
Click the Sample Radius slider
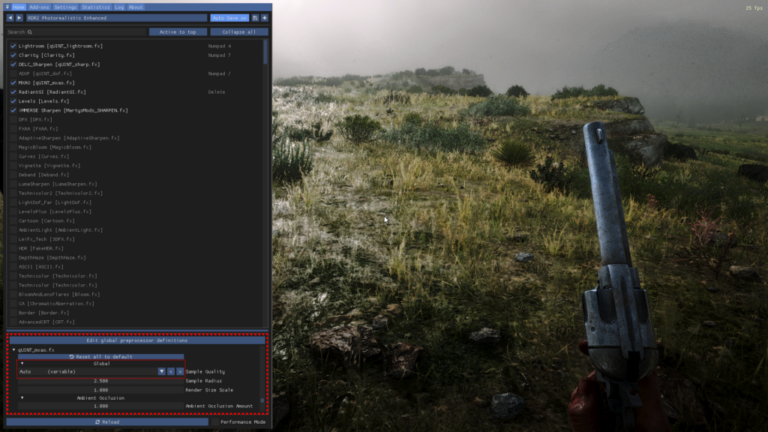point(101,381)
